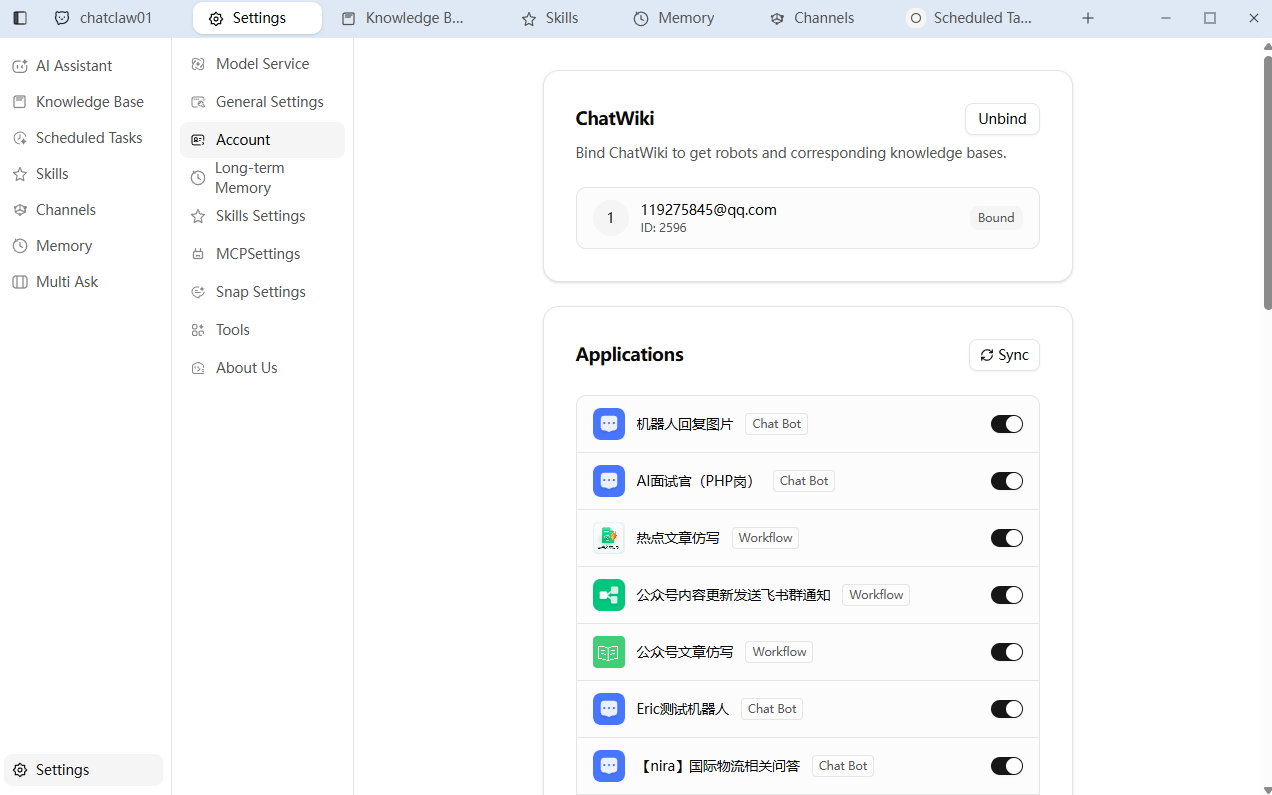This screenshot has width=1272, height=795.
Task: Open the Memory tab in title bar
Action: [x=674, y=18]
